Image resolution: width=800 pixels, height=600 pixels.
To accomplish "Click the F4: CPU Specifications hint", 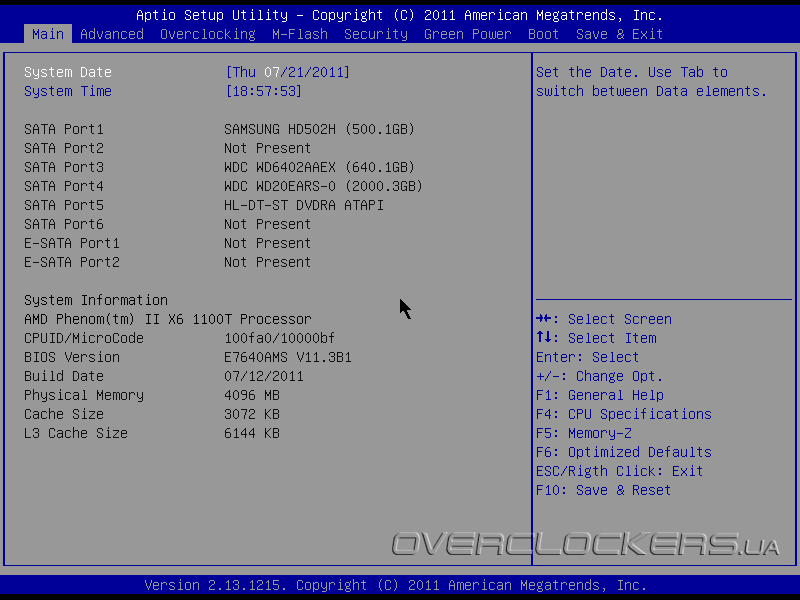I will (x=624, y=414).
